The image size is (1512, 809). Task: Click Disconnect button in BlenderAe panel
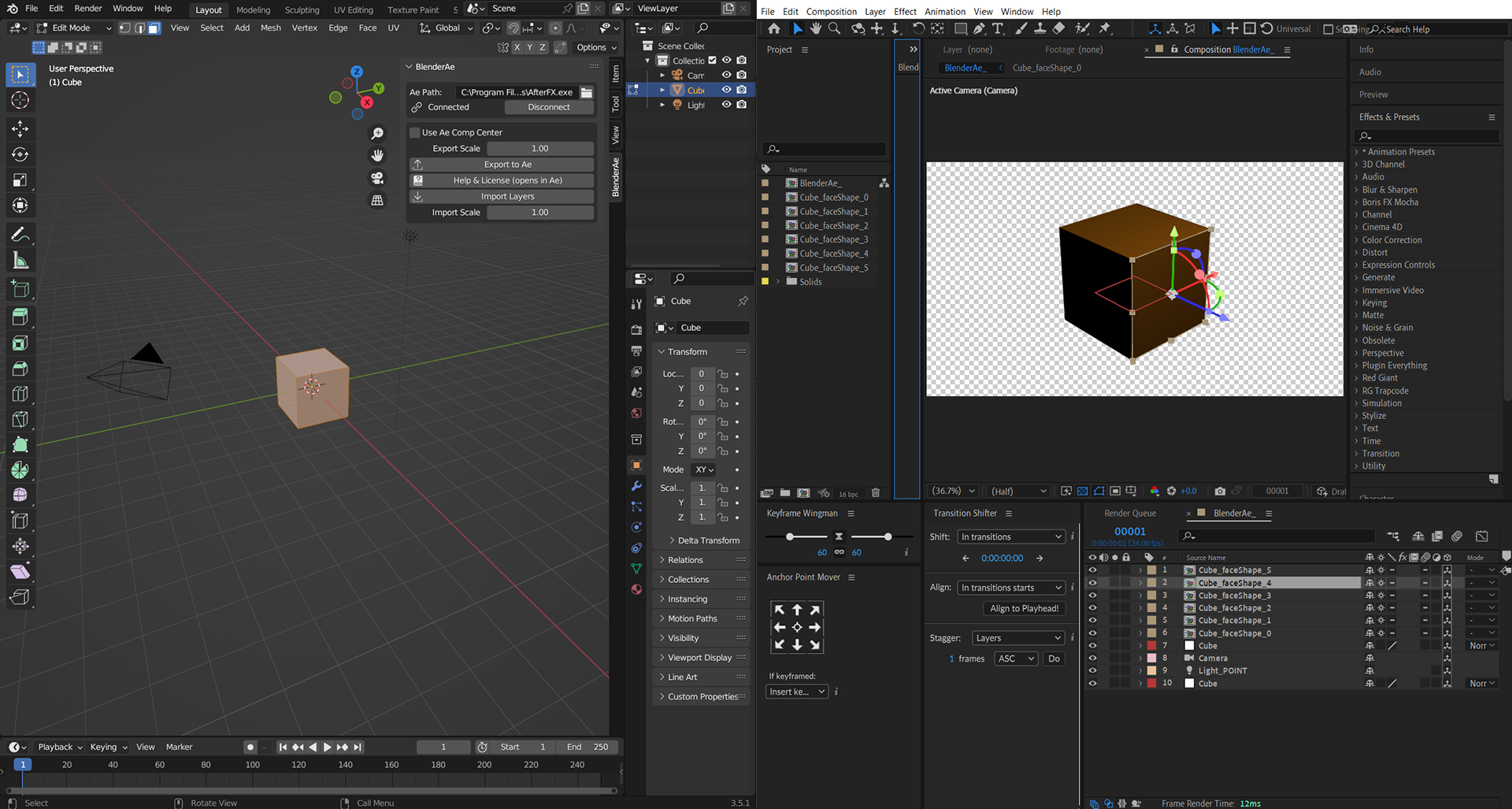coord(549,107)
